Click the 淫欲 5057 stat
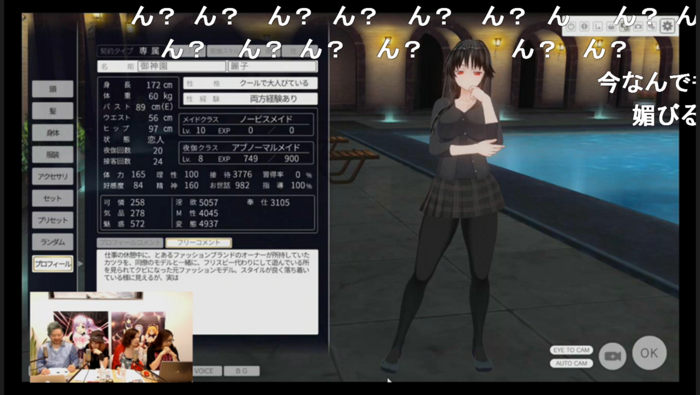Screen dimensions: 700x395 coord(197,202)
